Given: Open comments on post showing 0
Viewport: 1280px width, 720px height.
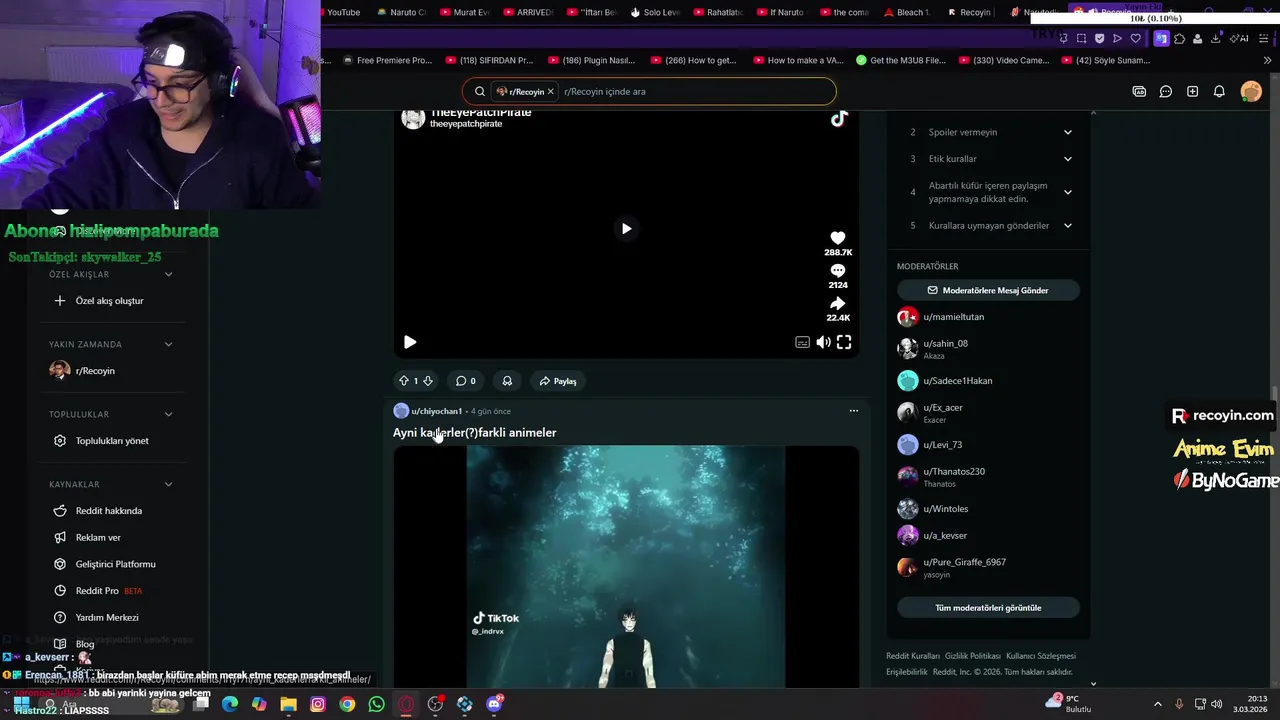Looking at the screenshot, I should coord(465,381).
